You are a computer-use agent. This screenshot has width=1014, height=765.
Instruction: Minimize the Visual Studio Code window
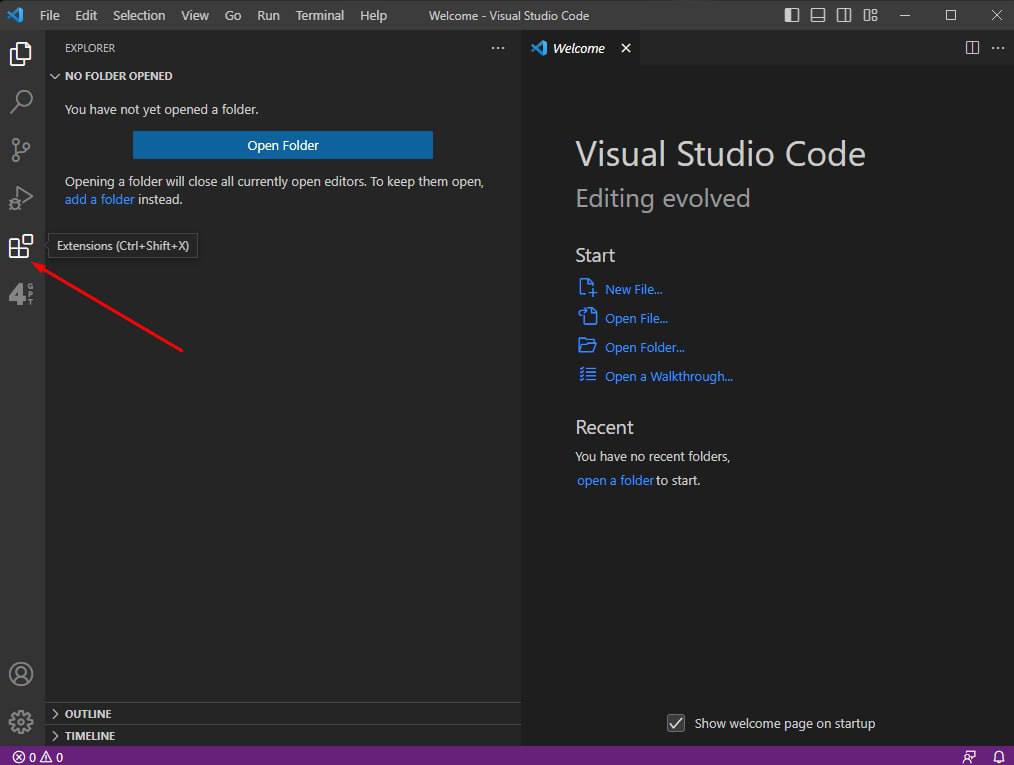click(905, 15)
